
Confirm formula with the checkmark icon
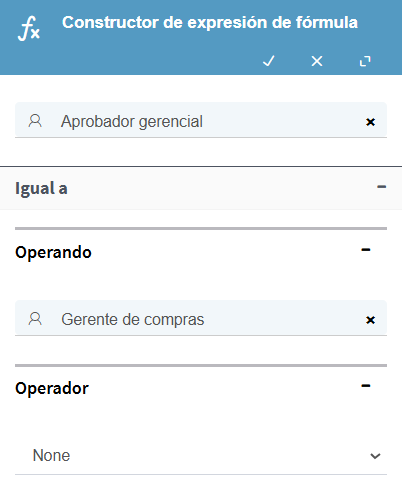tap(269, 61)
